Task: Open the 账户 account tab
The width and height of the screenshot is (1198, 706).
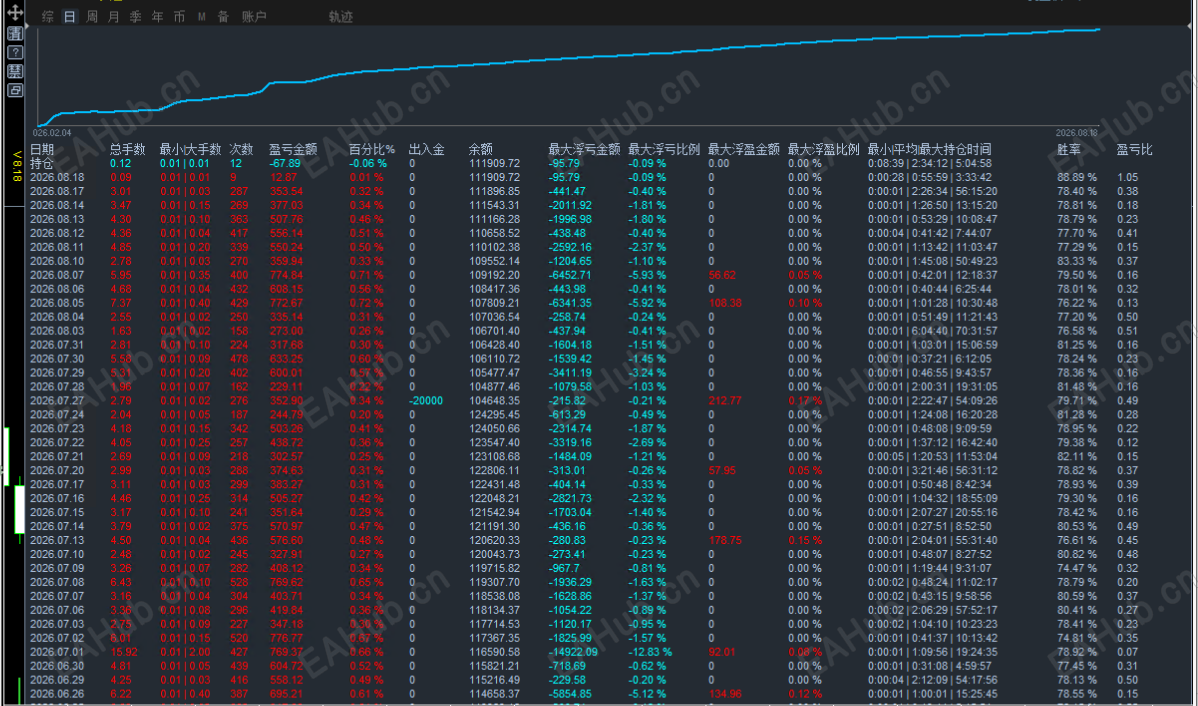Action: pos(254,17)
